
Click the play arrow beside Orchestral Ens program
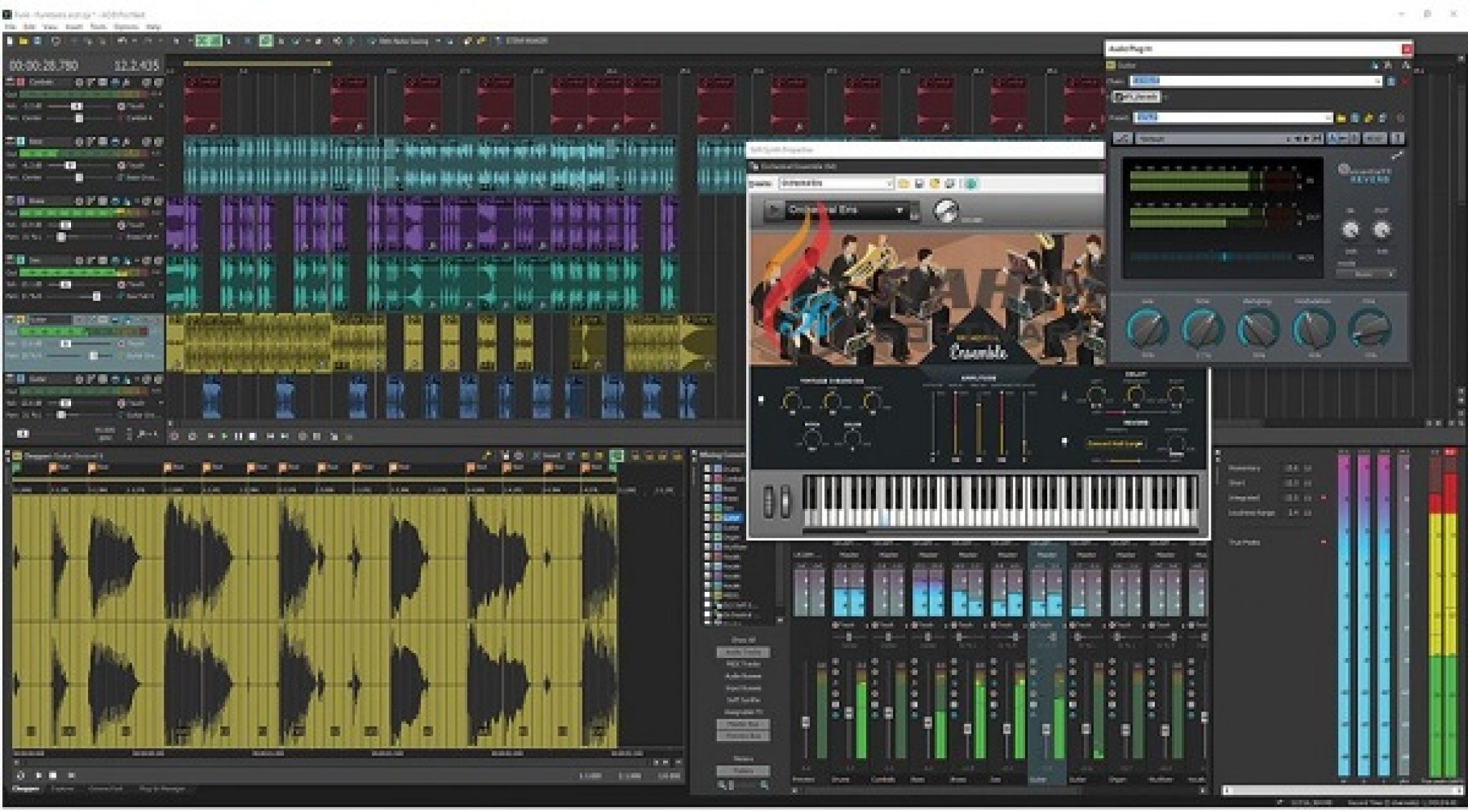tap(773, 211)
